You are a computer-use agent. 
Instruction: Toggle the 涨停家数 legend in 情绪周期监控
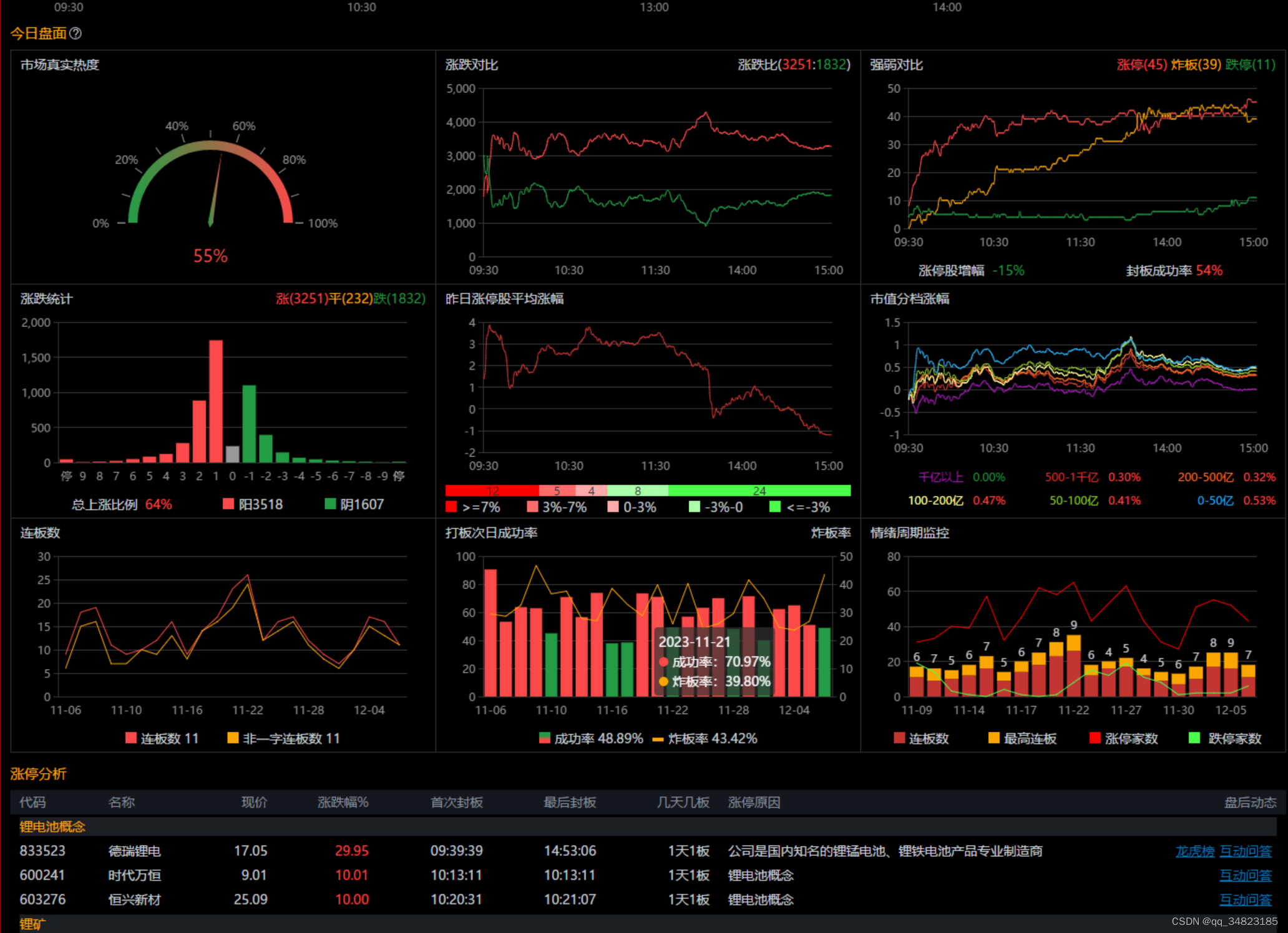coord(1095,738)
